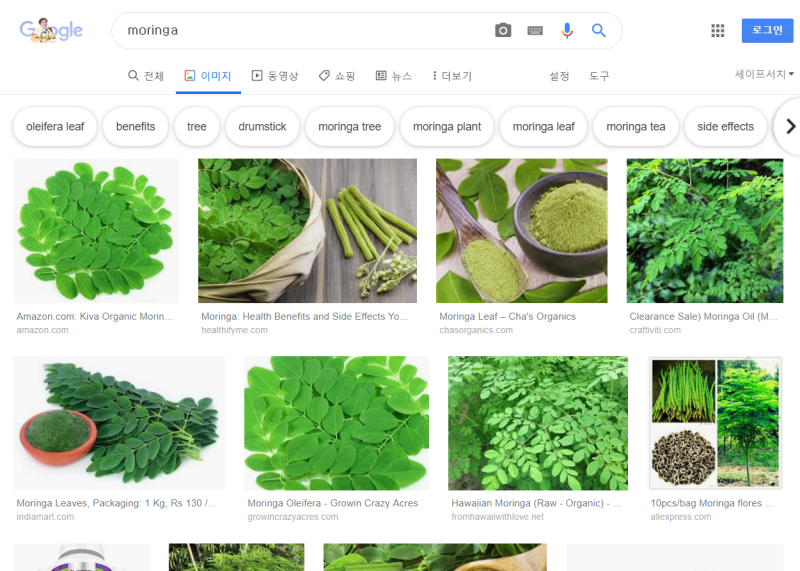This screenshot has width=800, height=571.
Task: Click 'Moringa: Health Benefits and Side Effects' title
Action: [x=304, y=316]
